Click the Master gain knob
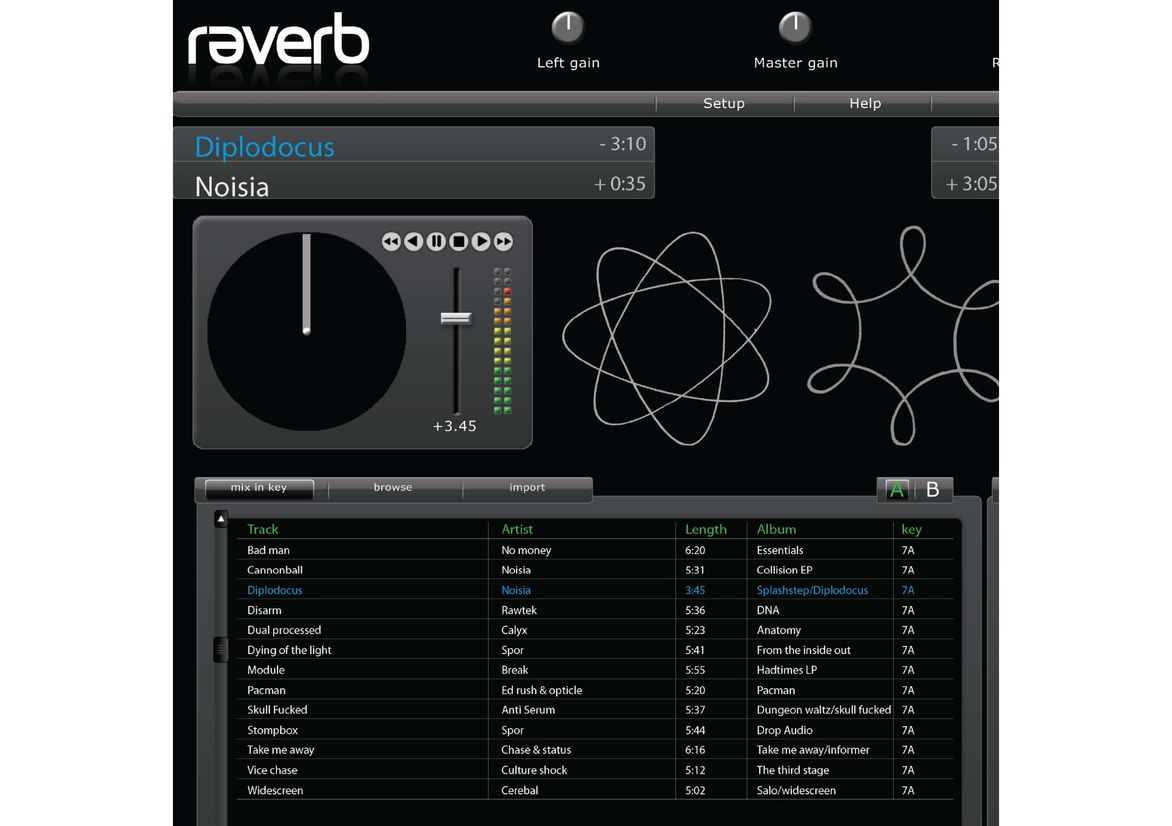 [x=795, y=27]
